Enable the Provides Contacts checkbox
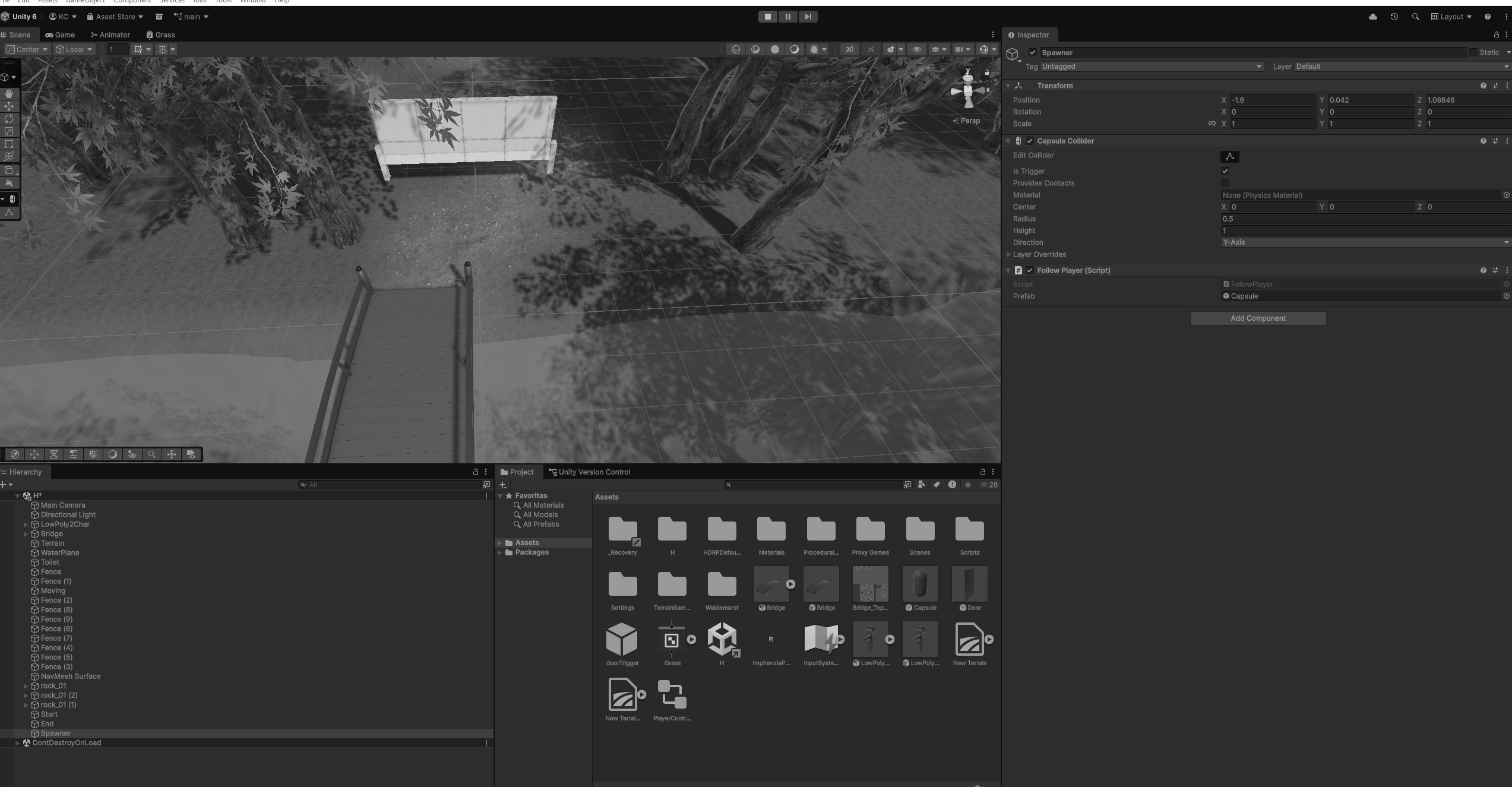Screen dimensions: 1512x787 pyautogui.click(x=1225, y=183)
